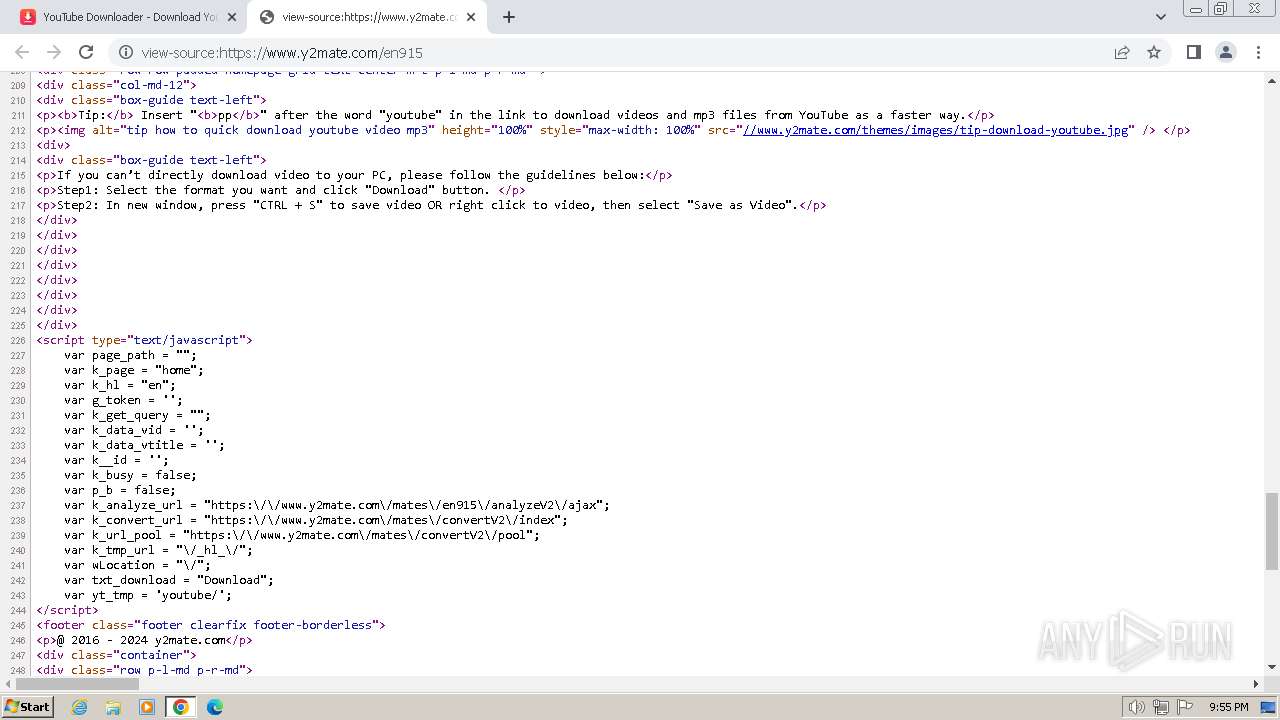This screenshot has height=720, width=1280.
Task: Reload the view-source page
Action: [x=86, y=52]
